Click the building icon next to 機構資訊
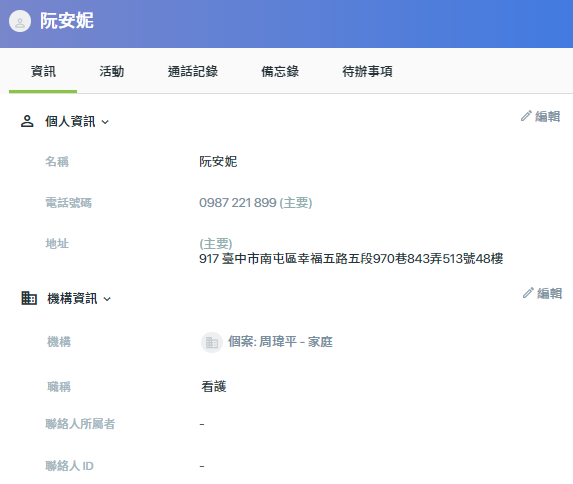The image size is (573, 484). (29, 298)
